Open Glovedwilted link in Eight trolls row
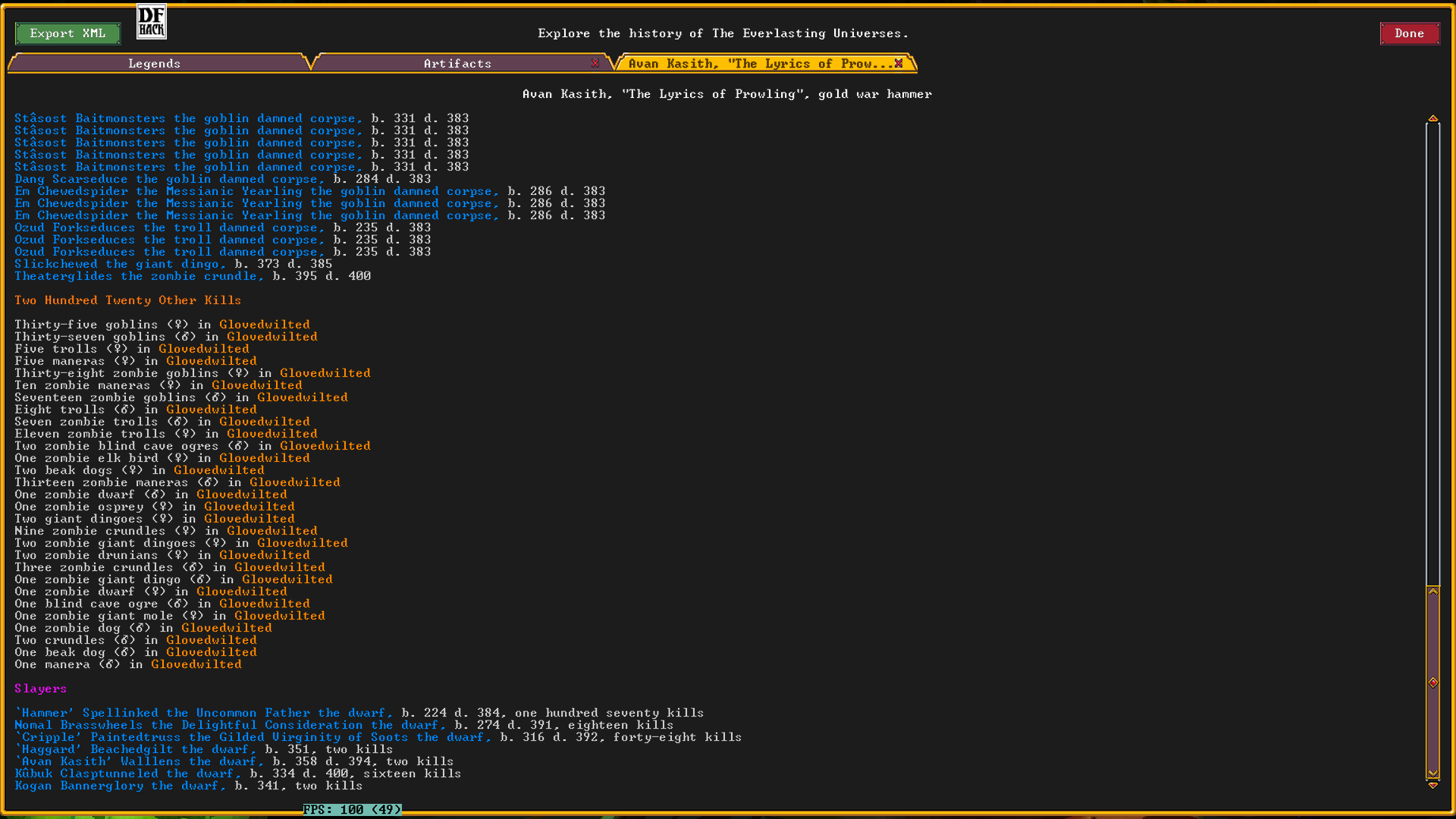1456x819 pixels. click(212, 410)
